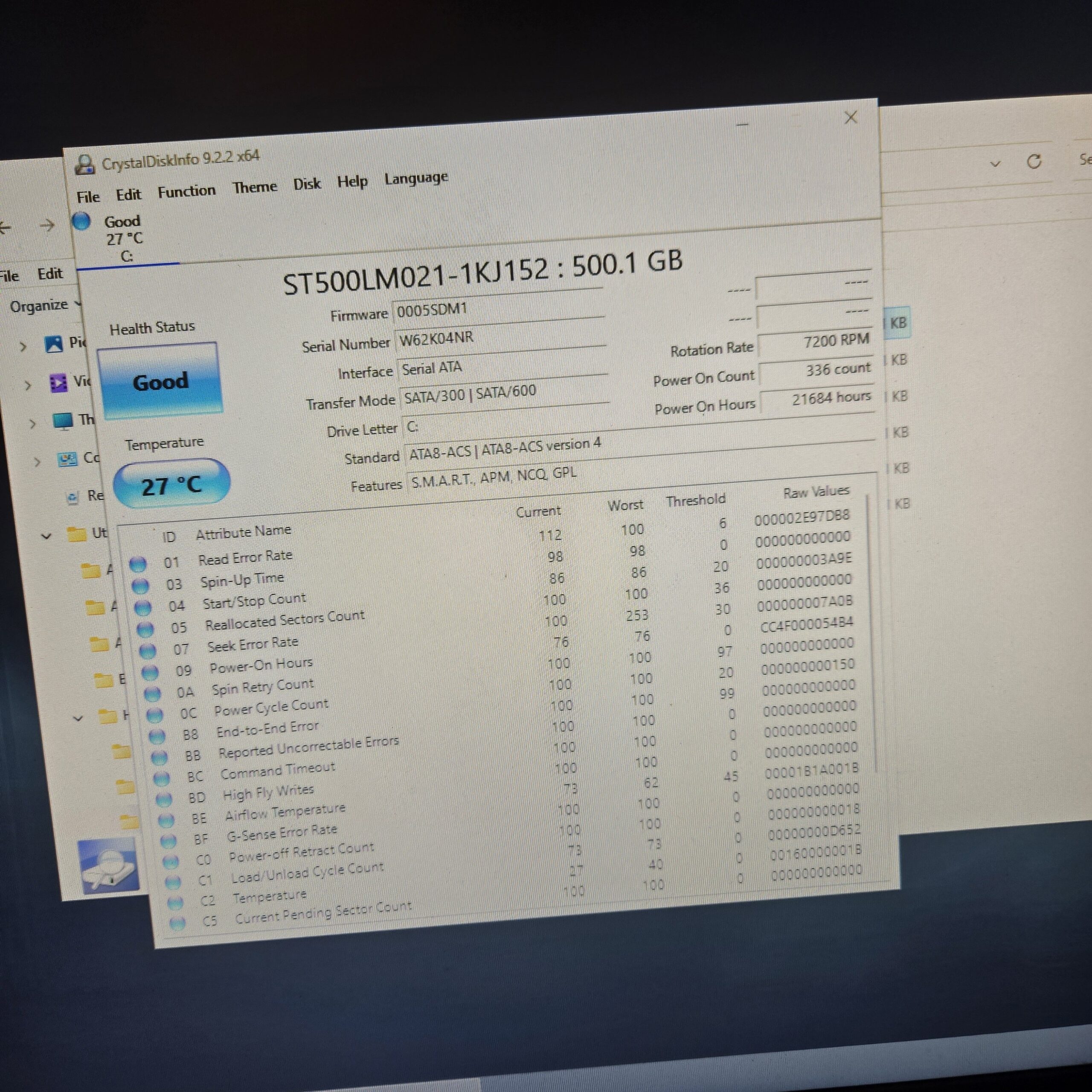Click the refresh icon in Explorer address bar
This screenshot has width=1092, height=1092.
[1034, 162]
